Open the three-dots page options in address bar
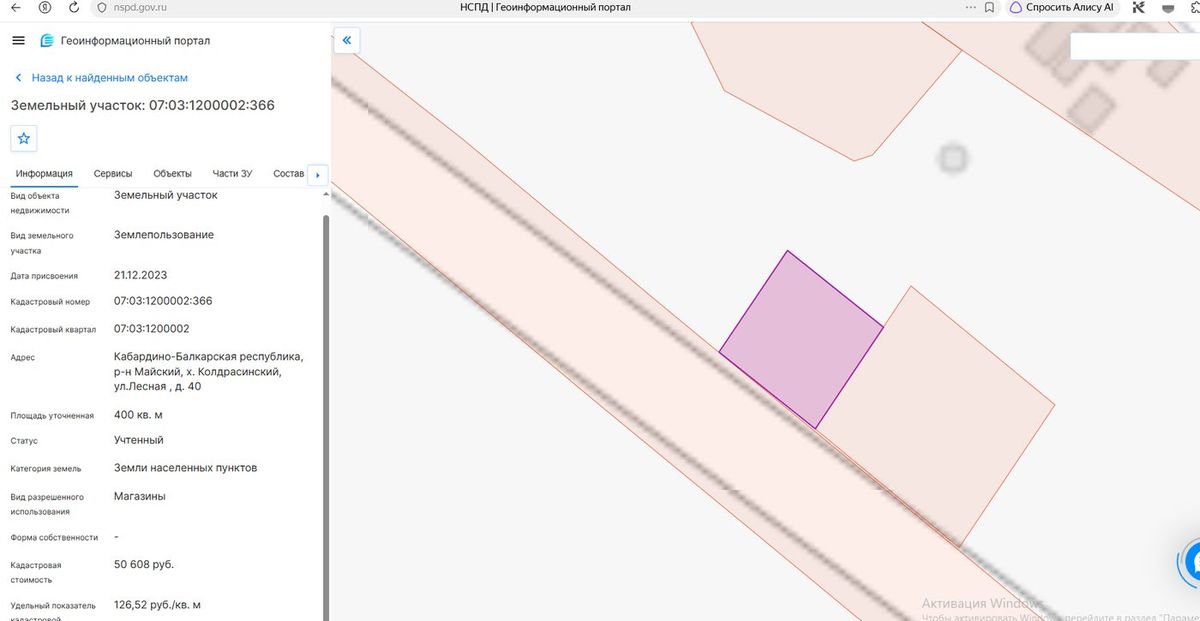The height and width of the screenshot is (621, 1200). click(x=972, y=7)
